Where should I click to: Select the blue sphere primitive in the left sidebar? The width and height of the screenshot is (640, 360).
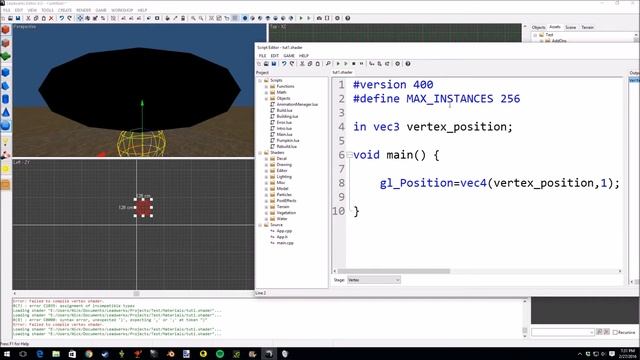click(x=5, y=125)
